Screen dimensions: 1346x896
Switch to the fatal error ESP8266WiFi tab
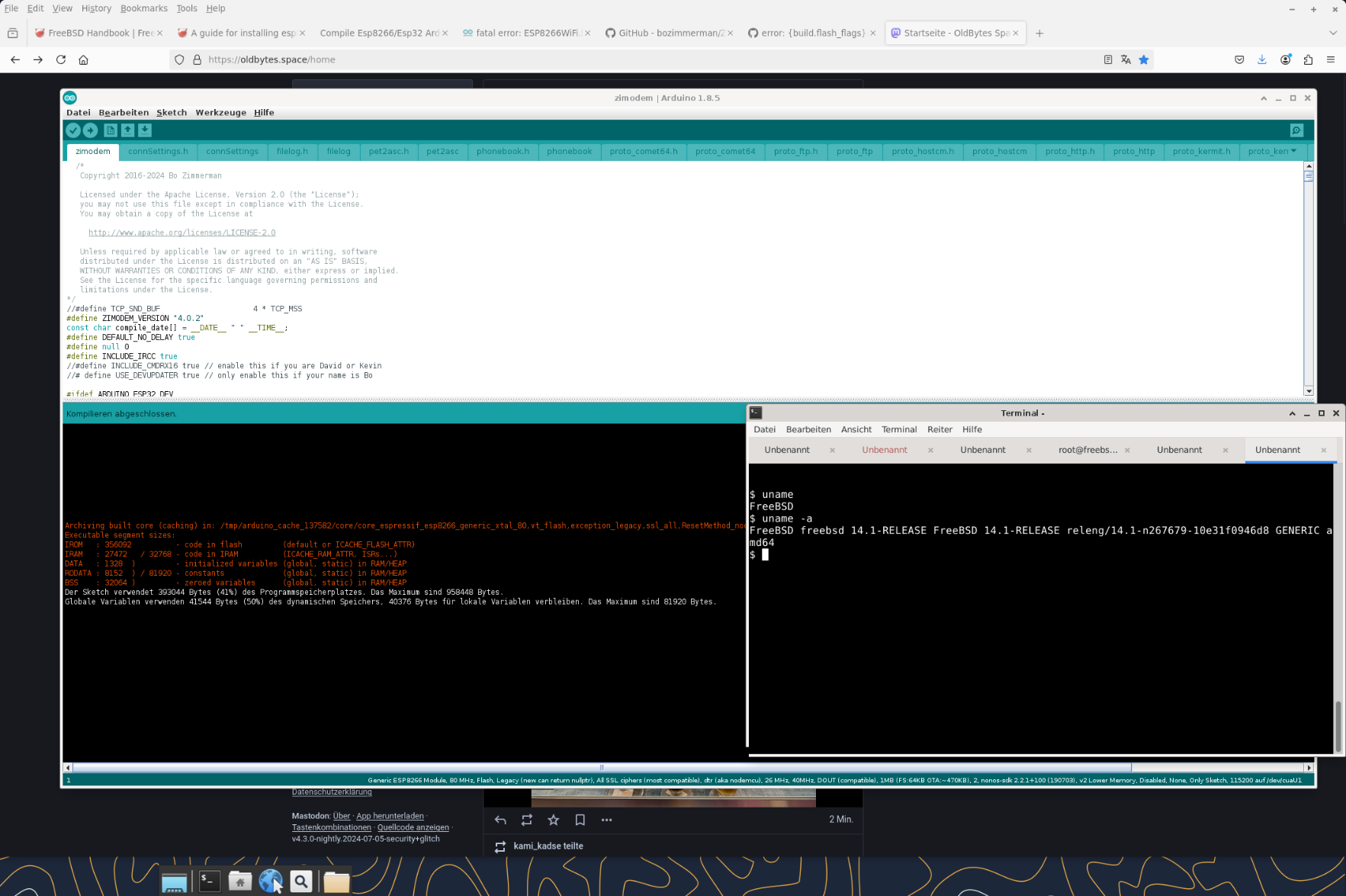point(525,33)
